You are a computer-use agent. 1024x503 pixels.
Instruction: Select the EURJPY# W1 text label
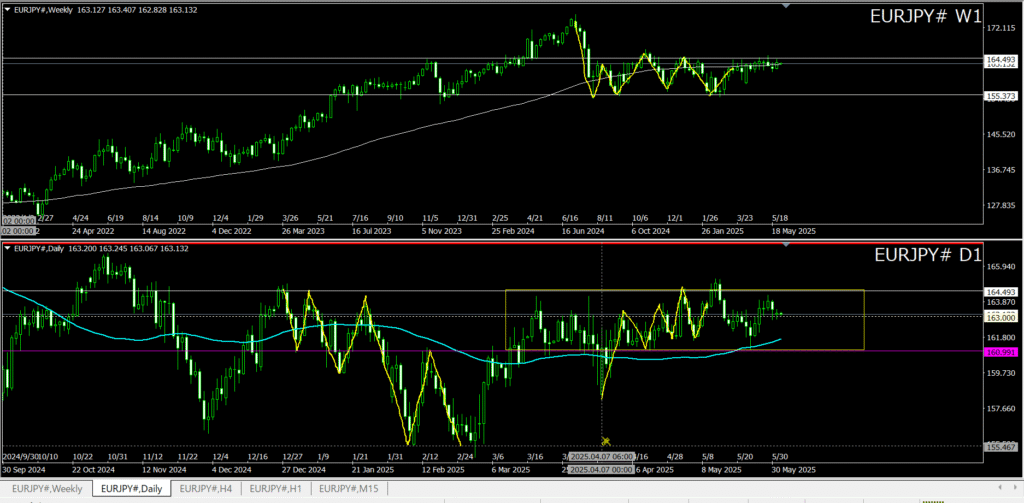point(925,17)
